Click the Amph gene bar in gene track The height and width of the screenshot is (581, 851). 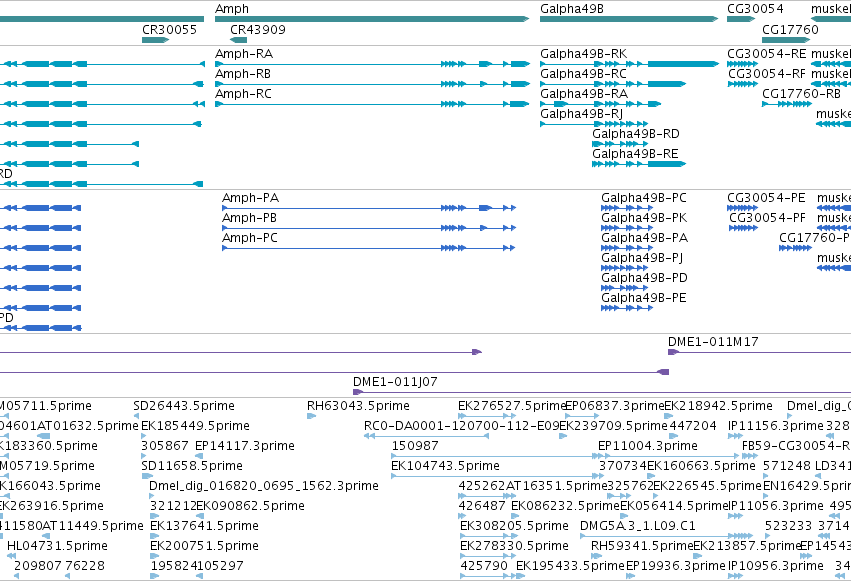tap(372, 19)
